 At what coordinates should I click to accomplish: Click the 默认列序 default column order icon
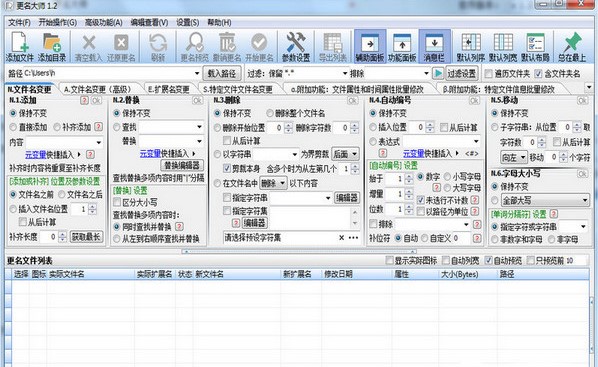coord(471,47)
